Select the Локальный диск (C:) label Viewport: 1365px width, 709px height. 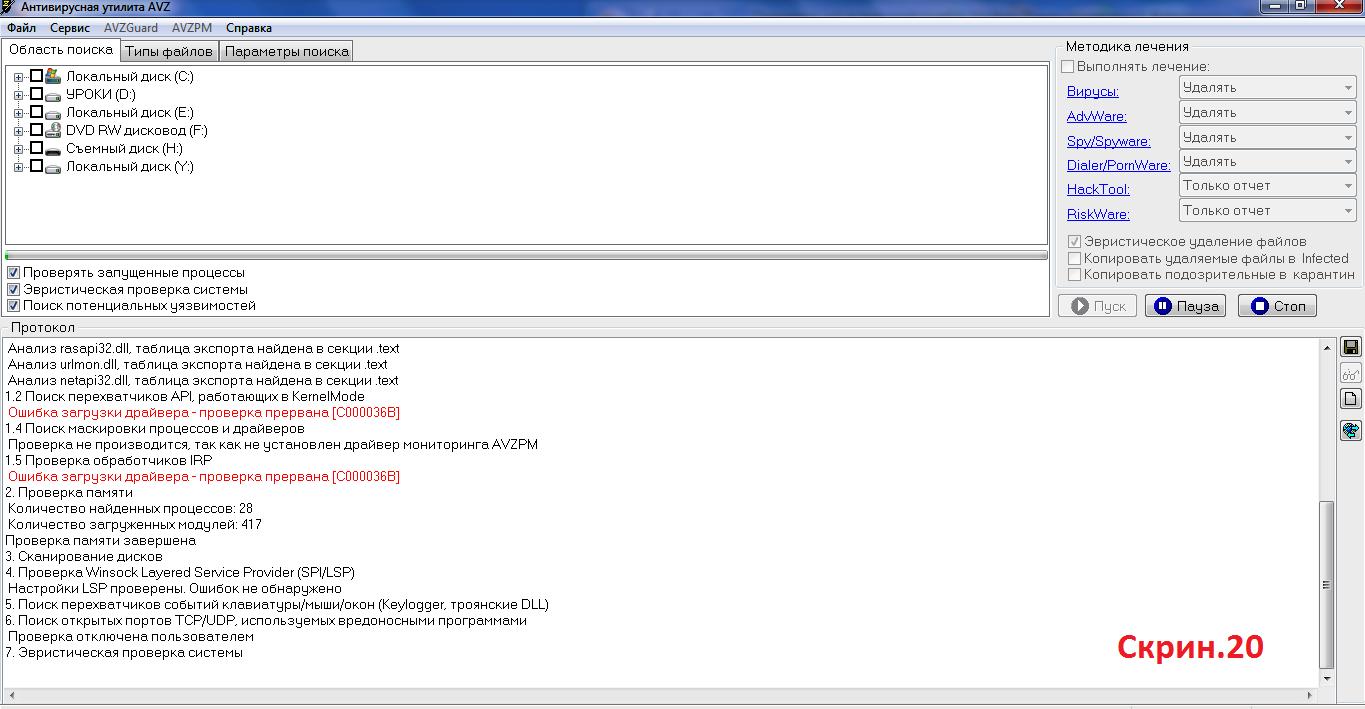click(130, 77)
